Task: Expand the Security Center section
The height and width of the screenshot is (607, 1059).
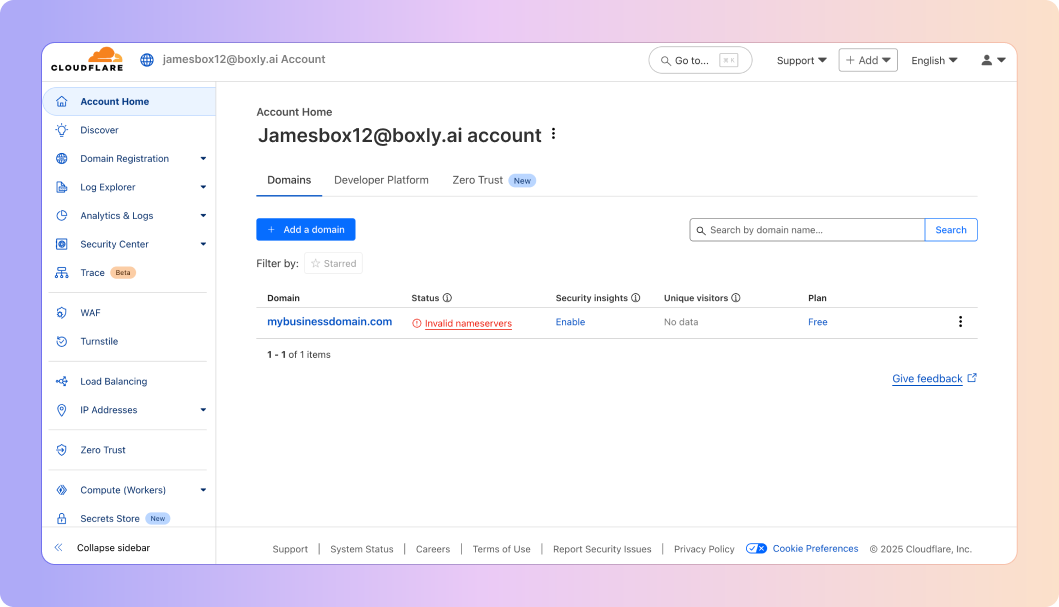Action: click(x=203, y=244)
